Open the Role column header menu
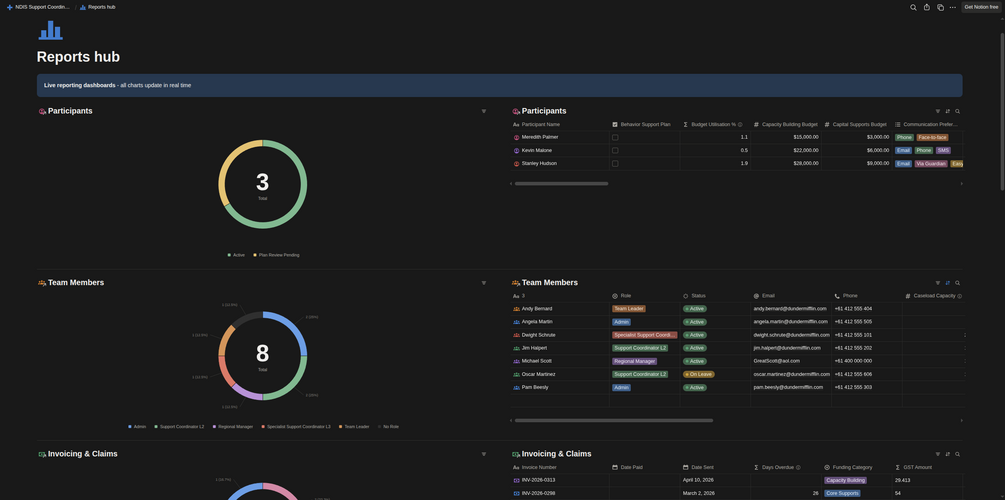This screenshot has width=1005, height=500. (x=644, y=296)
